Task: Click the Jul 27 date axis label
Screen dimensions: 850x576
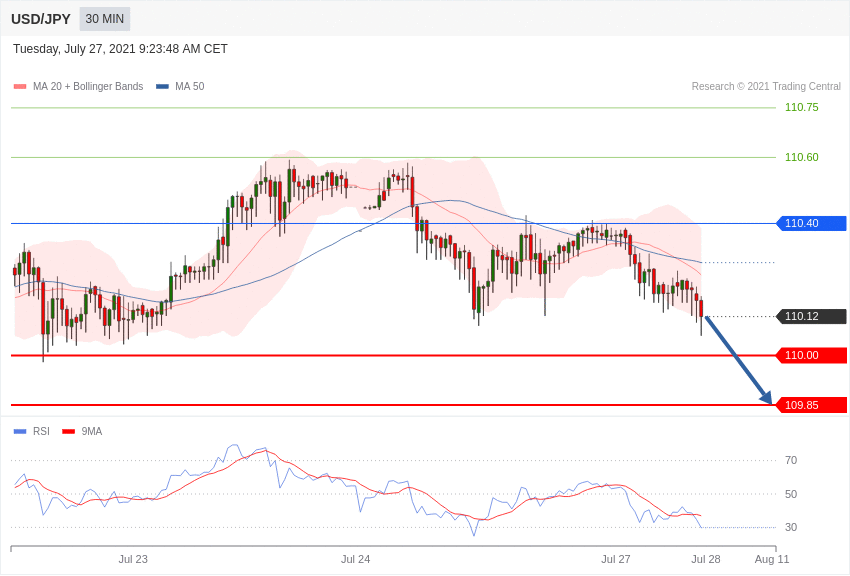Action: [616, 559]
